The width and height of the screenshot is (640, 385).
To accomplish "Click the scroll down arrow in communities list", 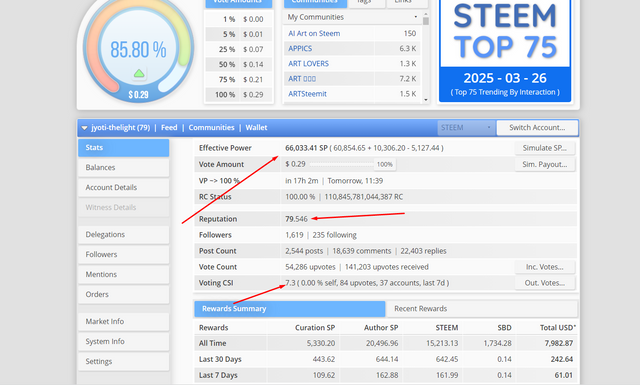I will 426,99.
